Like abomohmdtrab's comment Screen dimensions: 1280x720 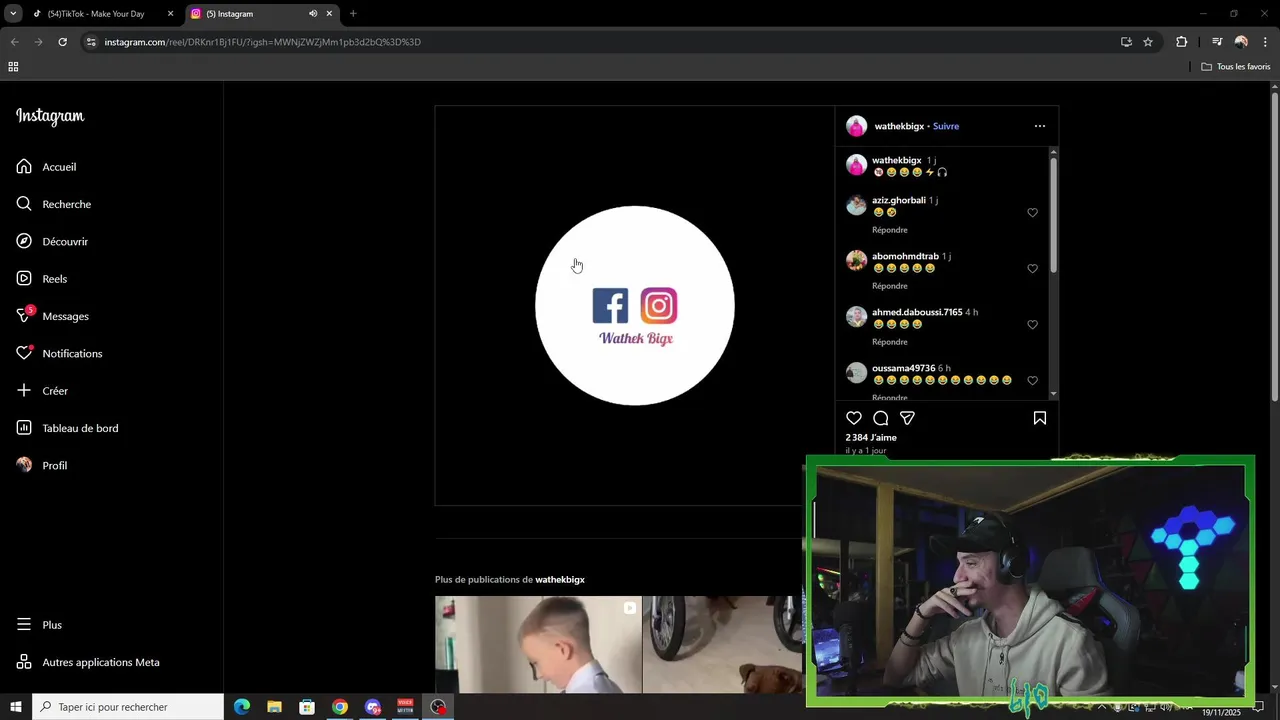coord(1033,269)
